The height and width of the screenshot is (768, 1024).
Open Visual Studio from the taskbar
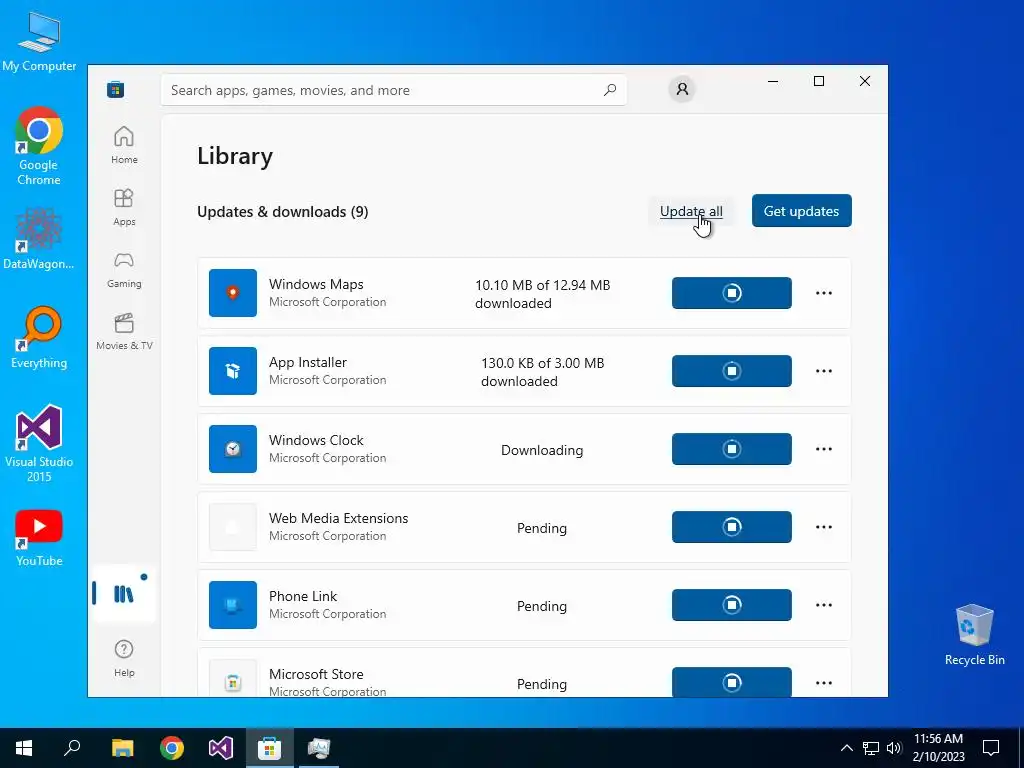pyautogui.click(x=221, y=748)
